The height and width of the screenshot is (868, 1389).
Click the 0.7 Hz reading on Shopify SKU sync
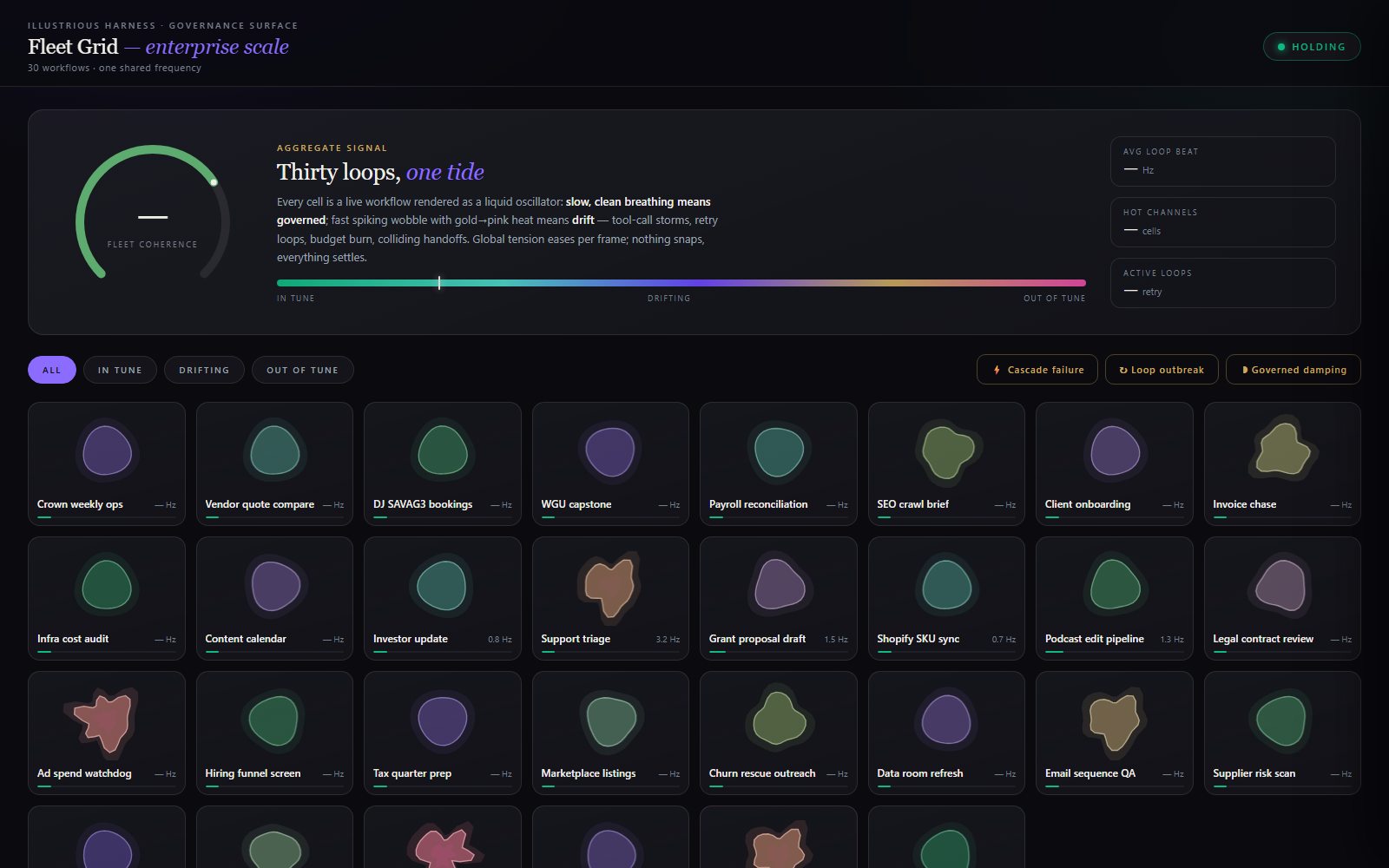point(1004,640)
